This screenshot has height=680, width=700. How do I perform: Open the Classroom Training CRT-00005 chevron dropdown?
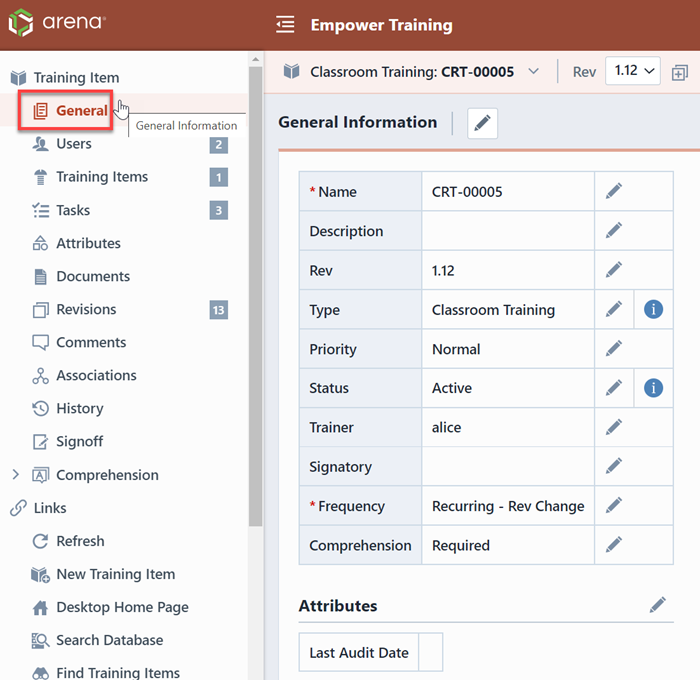click(534, 71)
